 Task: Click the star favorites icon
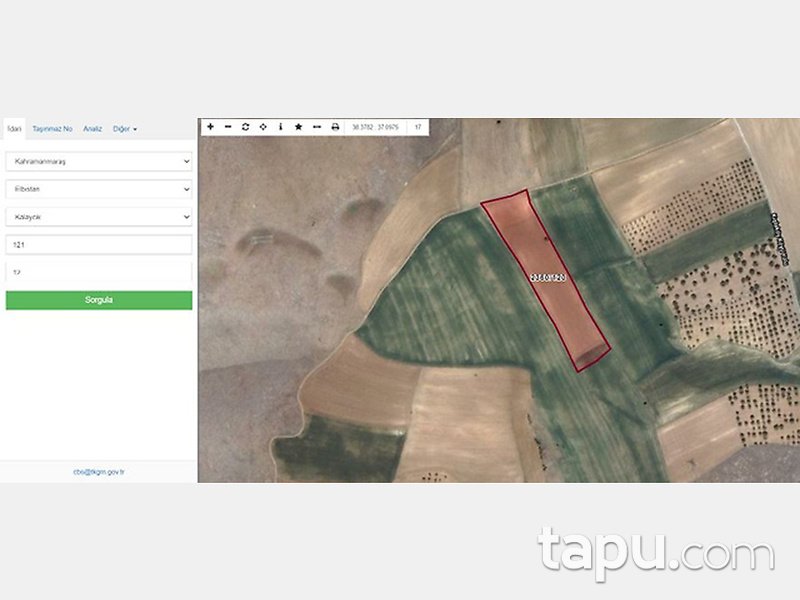pos(298,127)
